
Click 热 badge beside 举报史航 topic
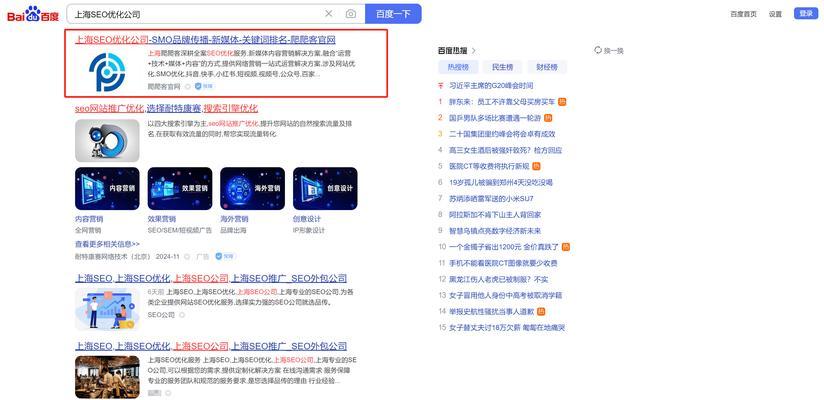[x=541, y=312]
